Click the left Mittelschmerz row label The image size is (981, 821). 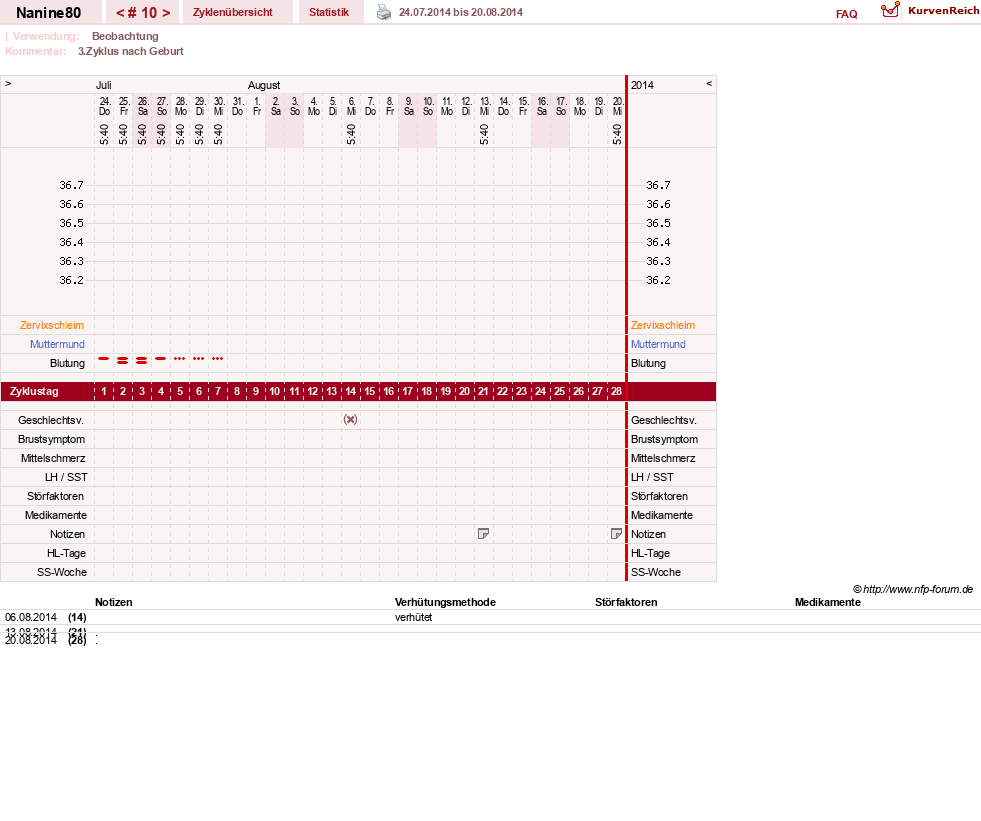[x=53, y=458]
